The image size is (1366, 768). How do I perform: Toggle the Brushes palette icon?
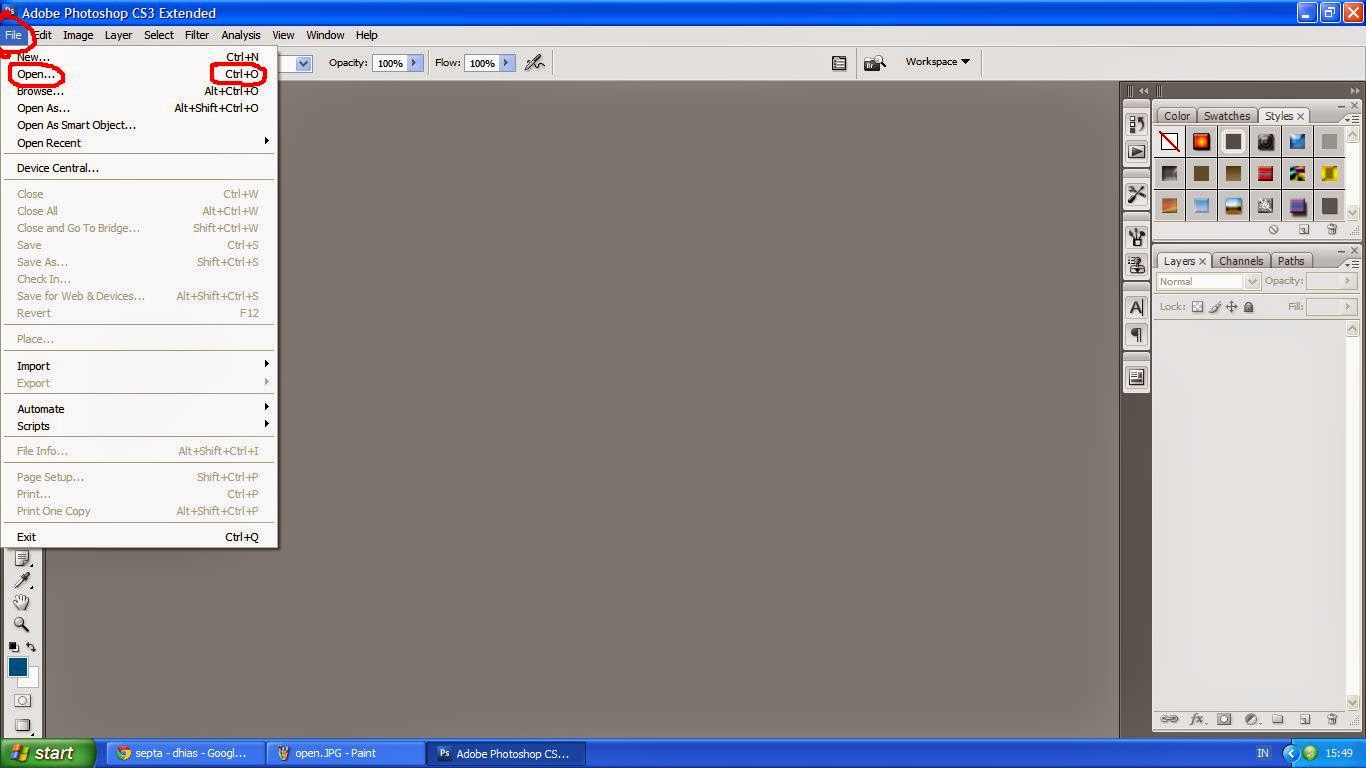pos(839,63)
